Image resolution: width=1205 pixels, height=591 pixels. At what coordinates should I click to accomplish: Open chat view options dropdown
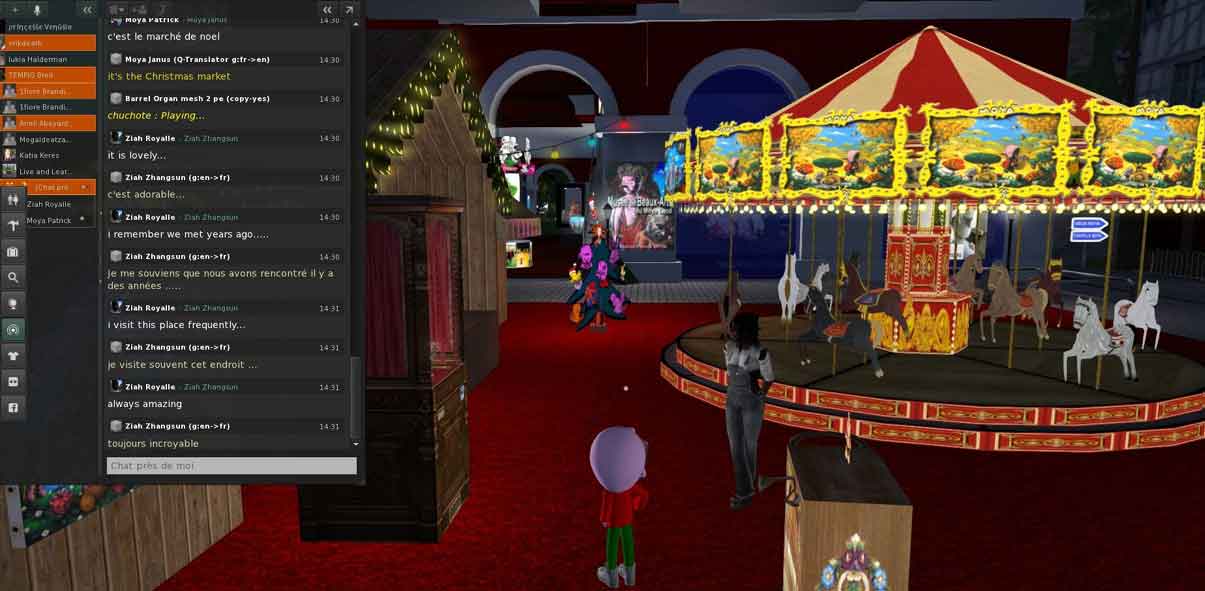point(117,9)
